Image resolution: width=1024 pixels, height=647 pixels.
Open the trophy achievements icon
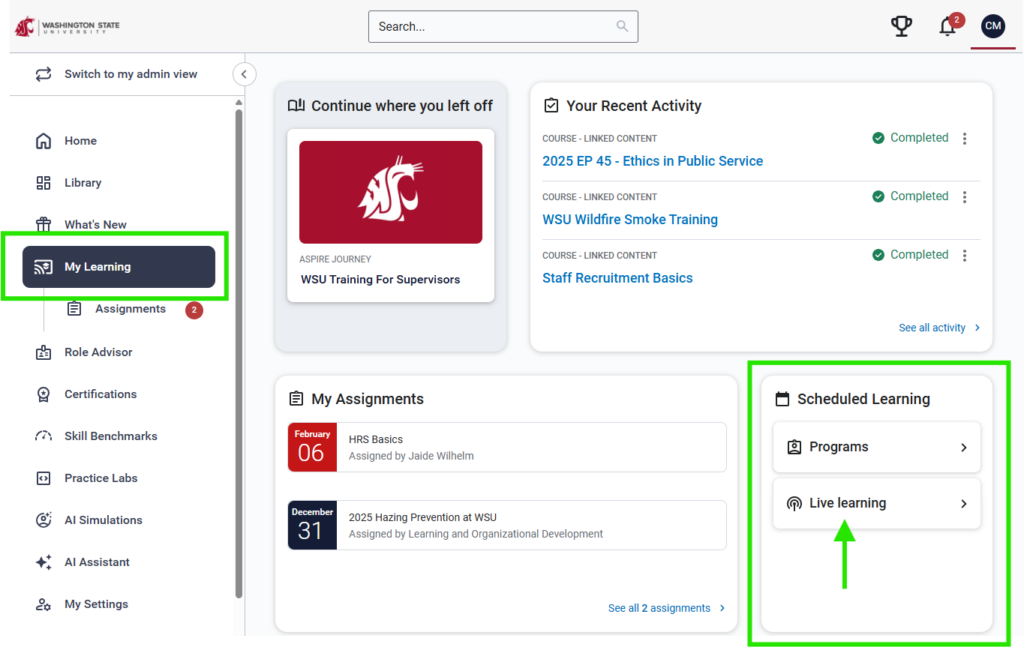pyautogui.click(x=901, y=26)
